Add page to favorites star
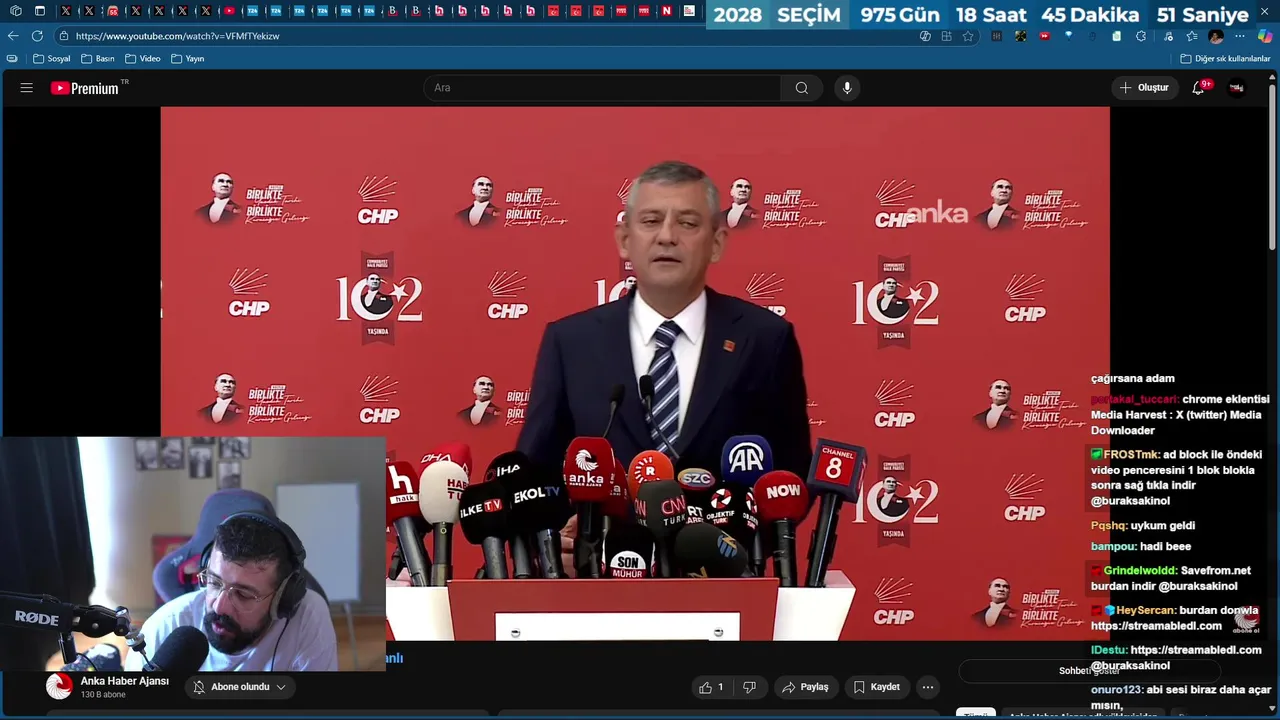1280x720 pixels. click(968, 36)
